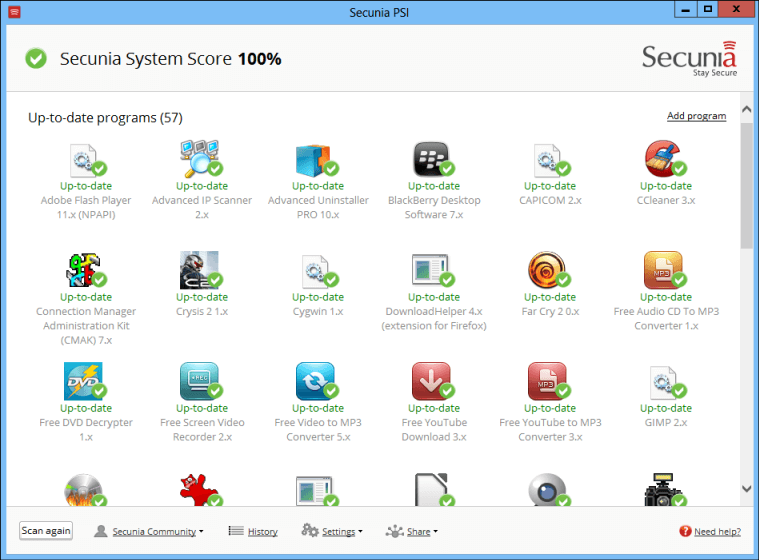Select the Crysis 2 icon
Image resolution: width=759 pixels, height=560 pixels.
[201, 270]
